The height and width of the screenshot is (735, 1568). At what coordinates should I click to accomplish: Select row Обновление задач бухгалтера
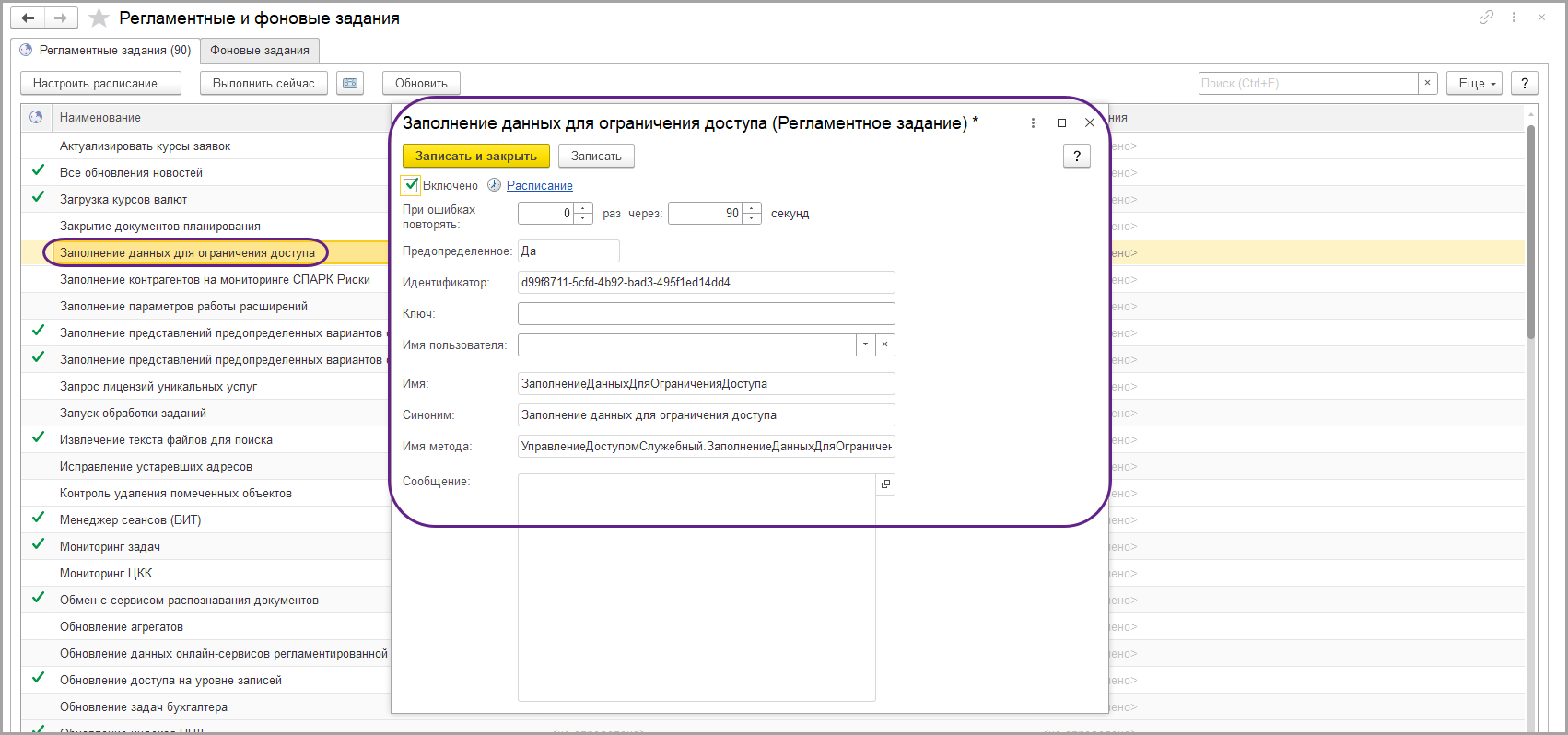click(x=144, y=706)
